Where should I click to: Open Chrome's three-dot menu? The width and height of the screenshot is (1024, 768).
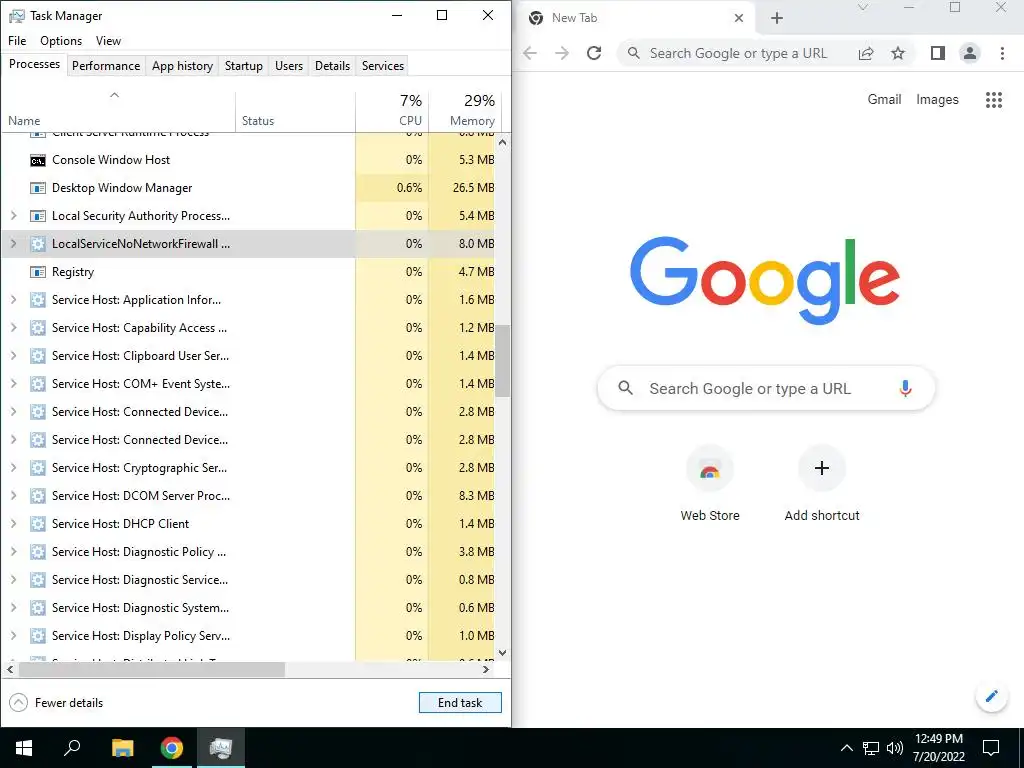1002,54
